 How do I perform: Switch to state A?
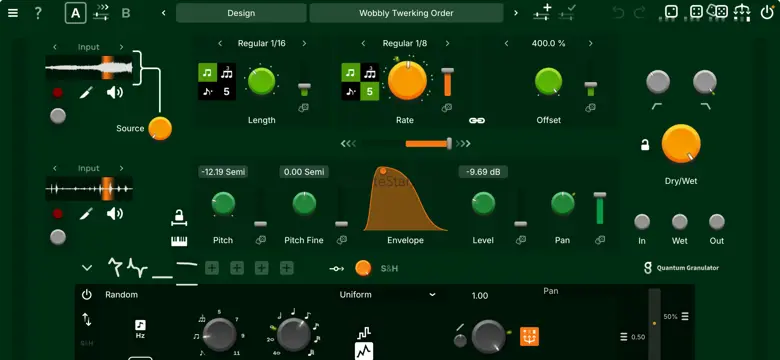[75, 13]
